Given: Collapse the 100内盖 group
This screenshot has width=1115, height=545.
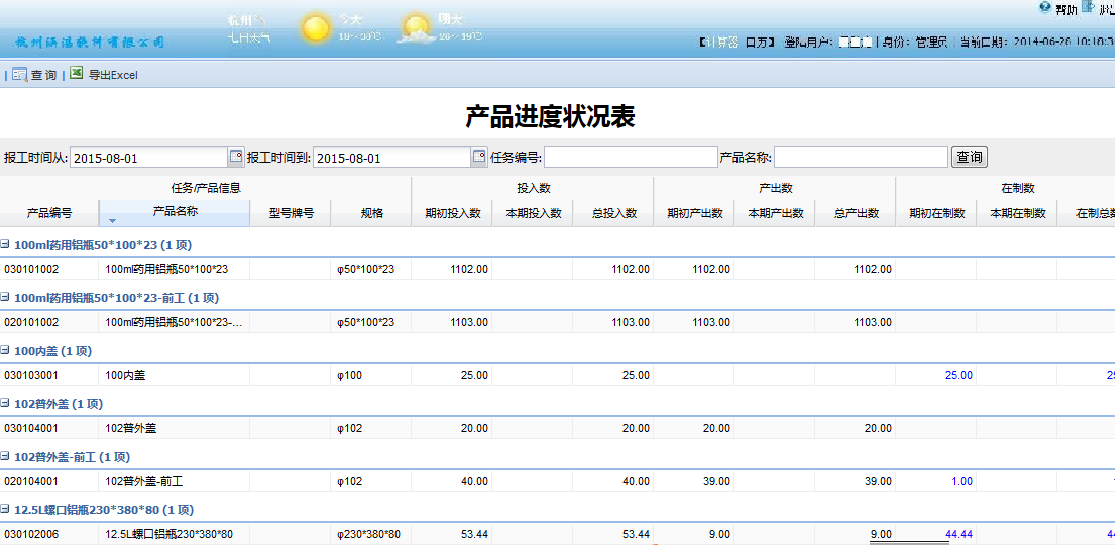Looking at the screenshot, I should (x=5, y=351).
